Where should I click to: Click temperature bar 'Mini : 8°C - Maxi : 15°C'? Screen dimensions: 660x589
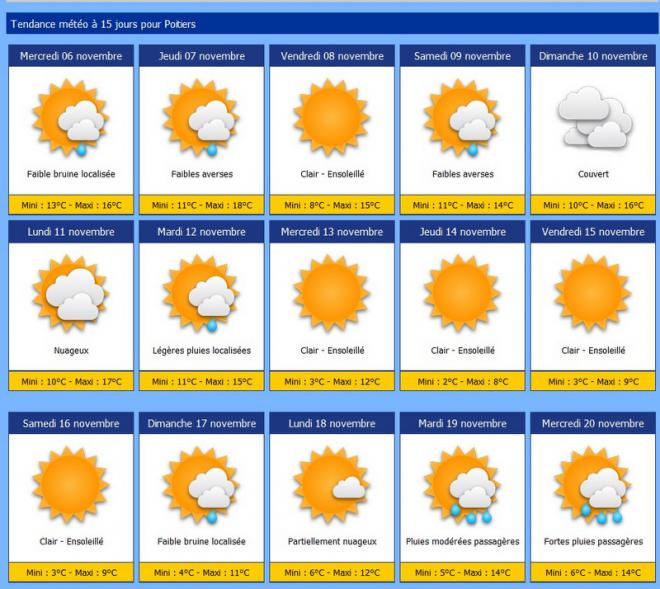coord(332,205)
